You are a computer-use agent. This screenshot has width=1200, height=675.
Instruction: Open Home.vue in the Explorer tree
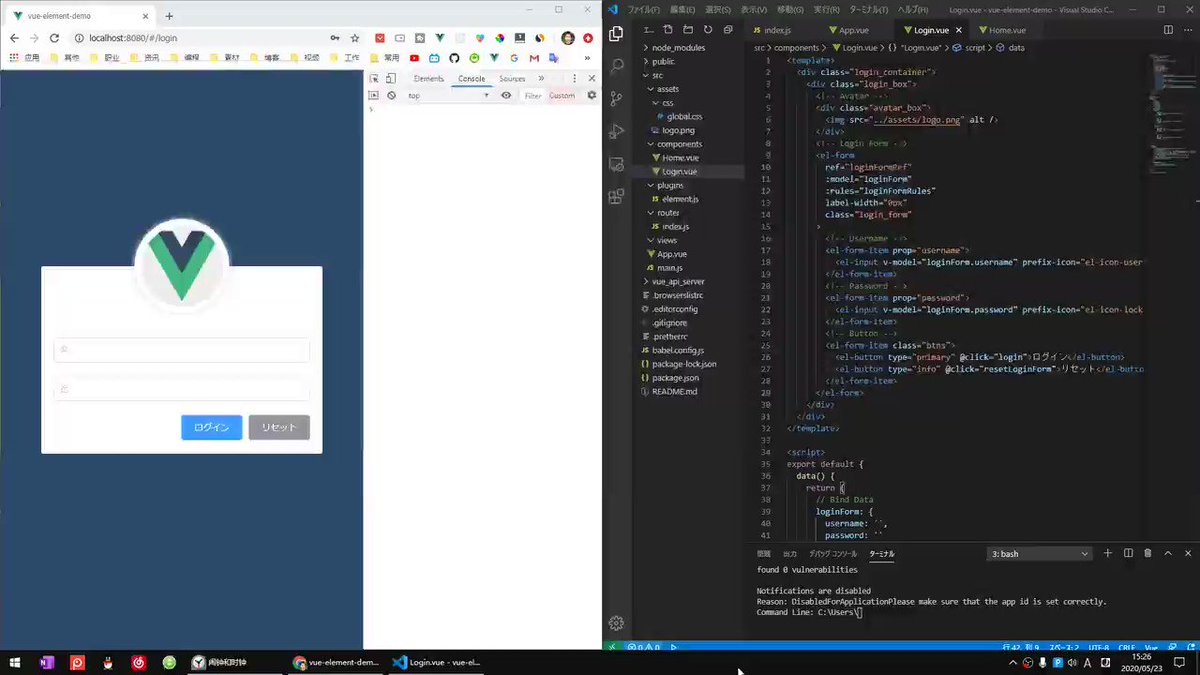pyautogui.click(x=679, y=158)
